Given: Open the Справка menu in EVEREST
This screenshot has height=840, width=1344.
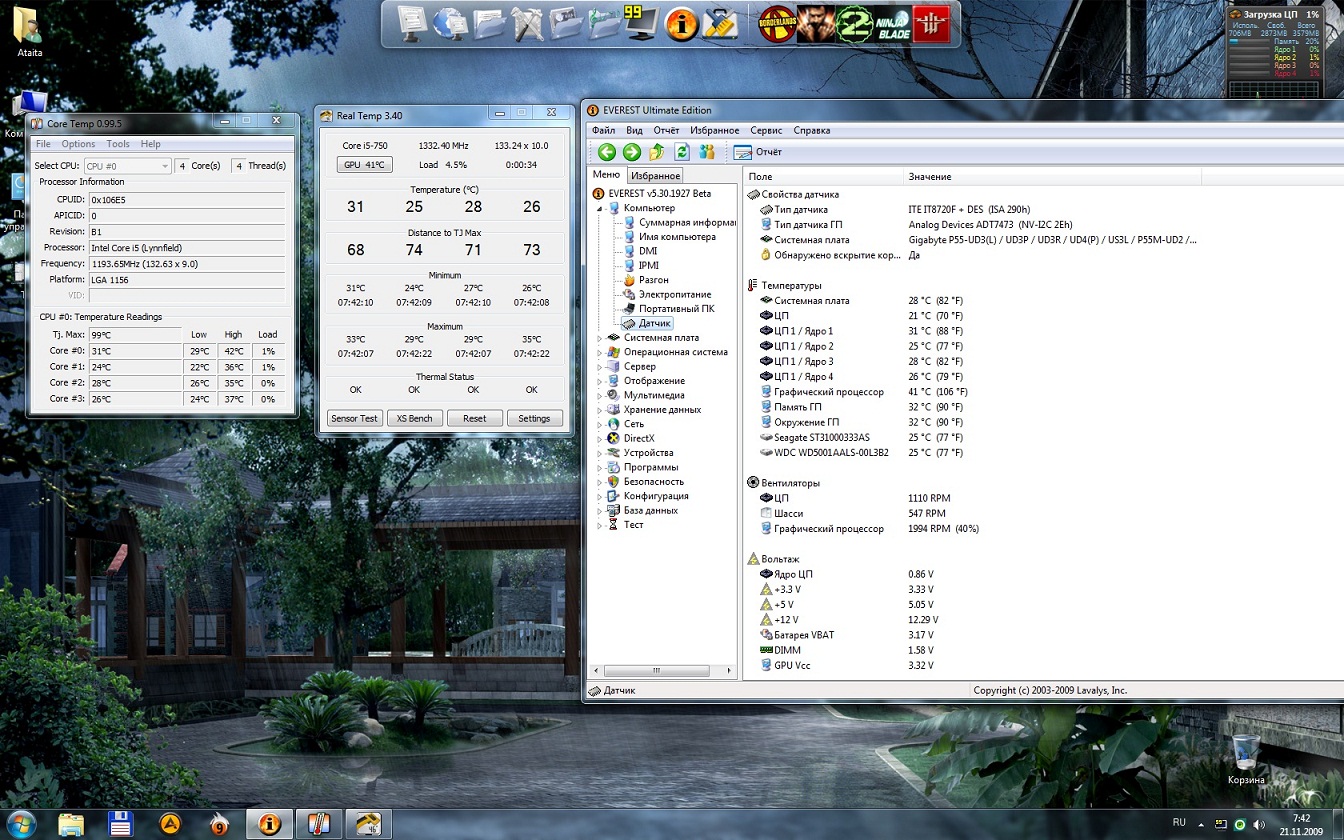Looking at the screenshot, I should (x=812, y=130).
